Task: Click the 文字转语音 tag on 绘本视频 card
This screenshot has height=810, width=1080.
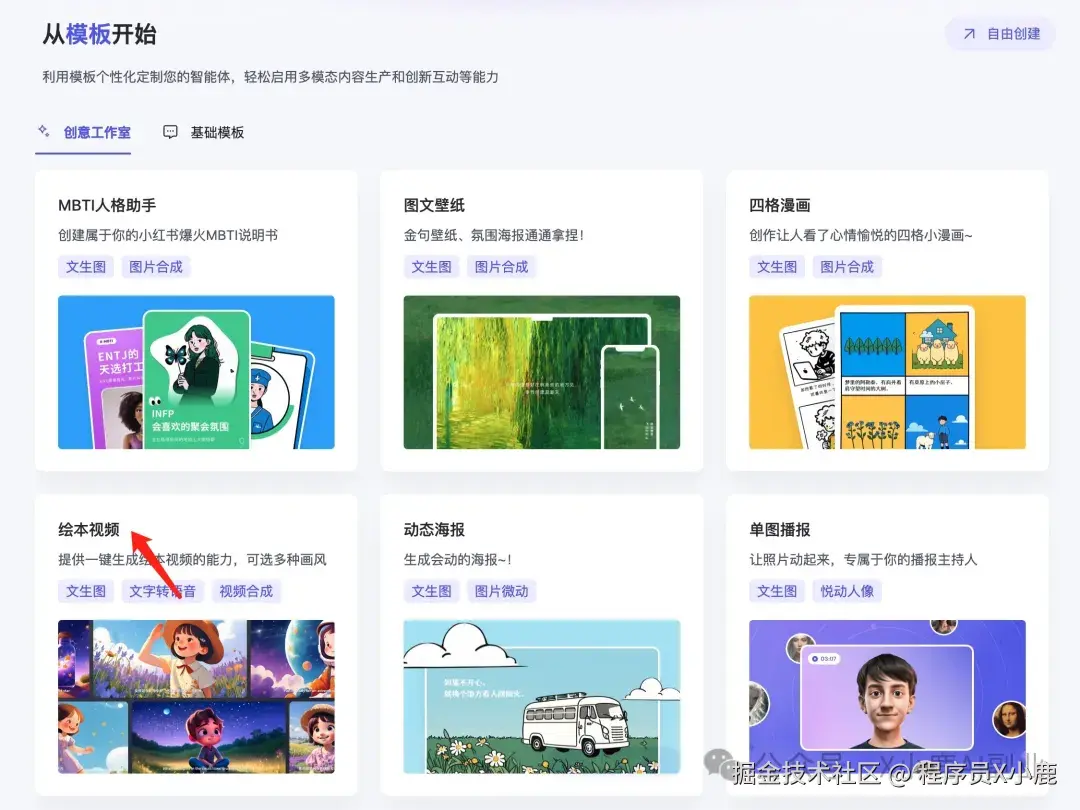Action: click(x=162, y=590)
